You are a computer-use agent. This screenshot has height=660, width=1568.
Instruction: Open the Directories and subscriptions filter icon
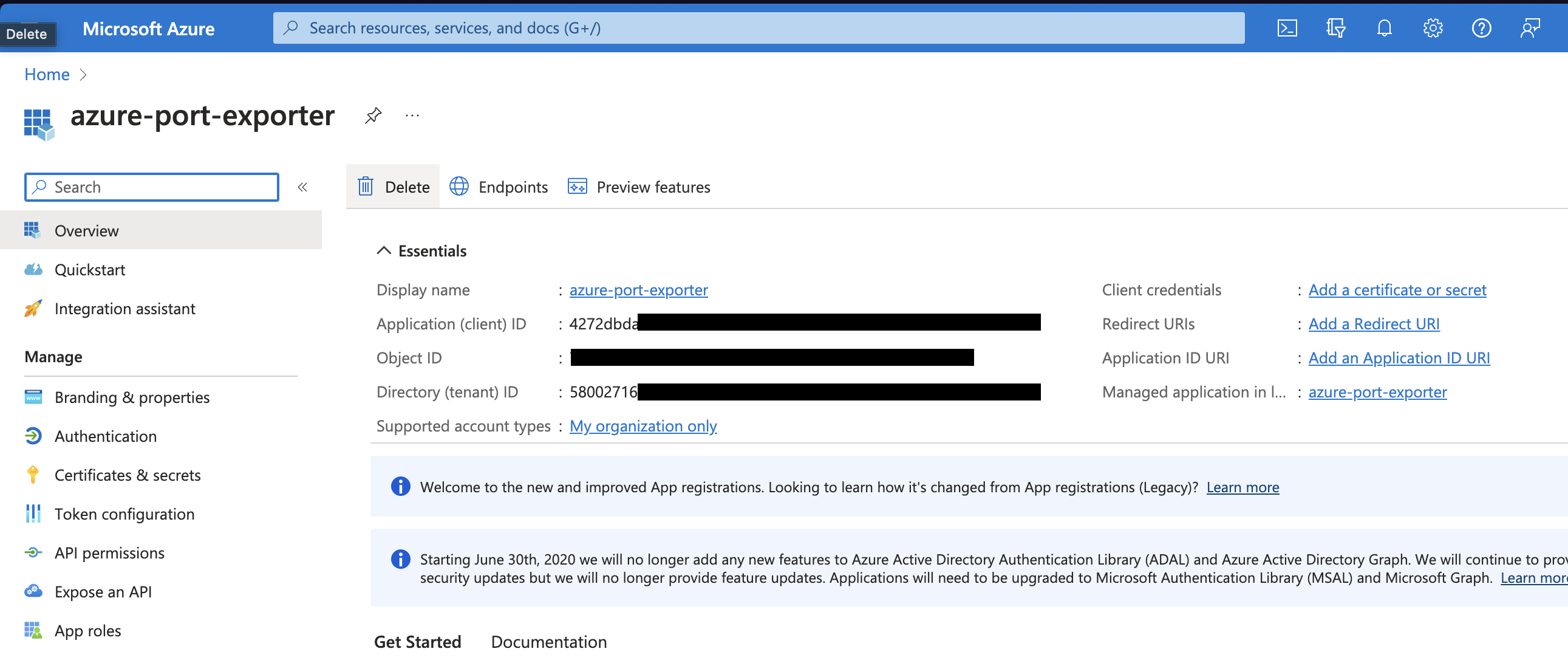pos(1335,28)
